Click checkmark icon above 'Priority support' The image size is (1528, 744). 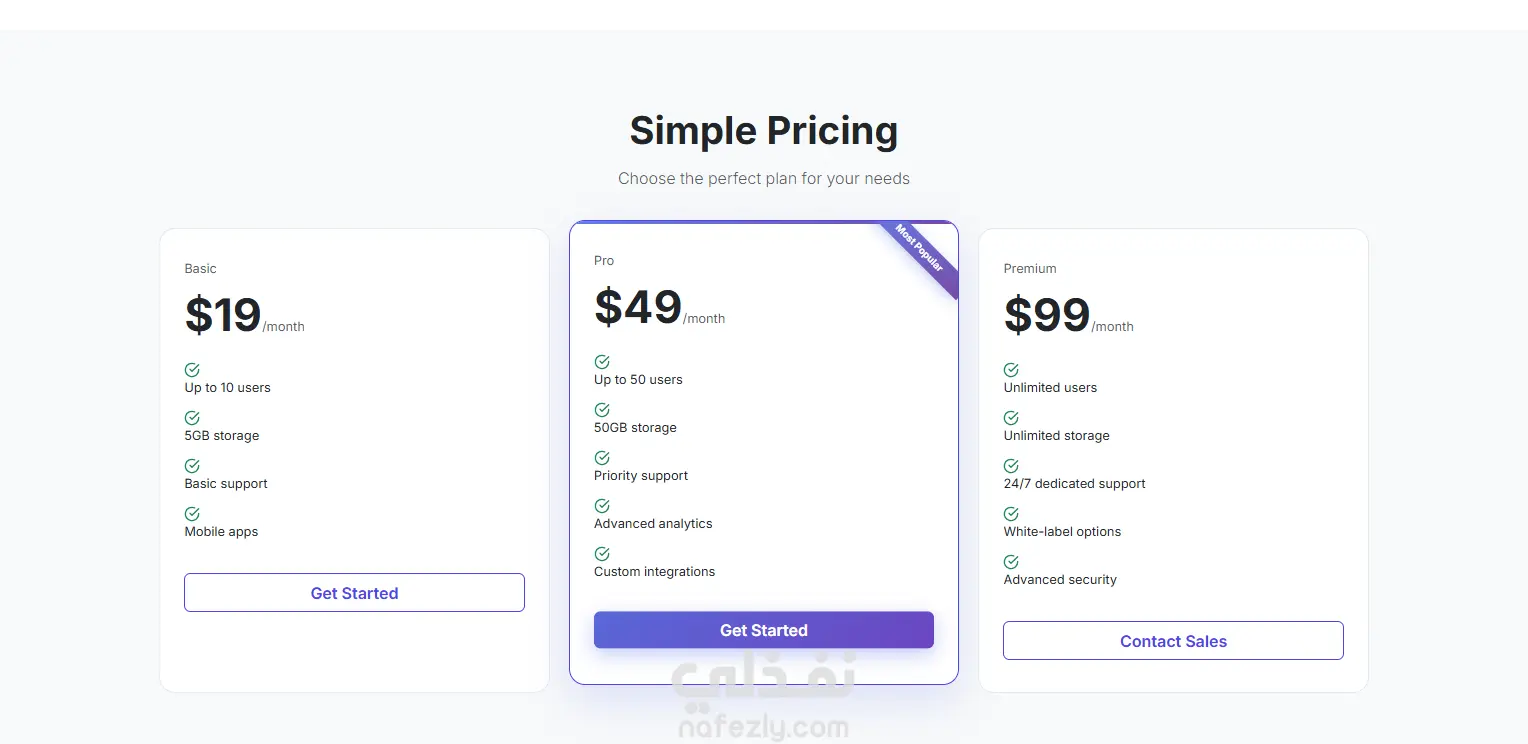click(x=602, y=458)
